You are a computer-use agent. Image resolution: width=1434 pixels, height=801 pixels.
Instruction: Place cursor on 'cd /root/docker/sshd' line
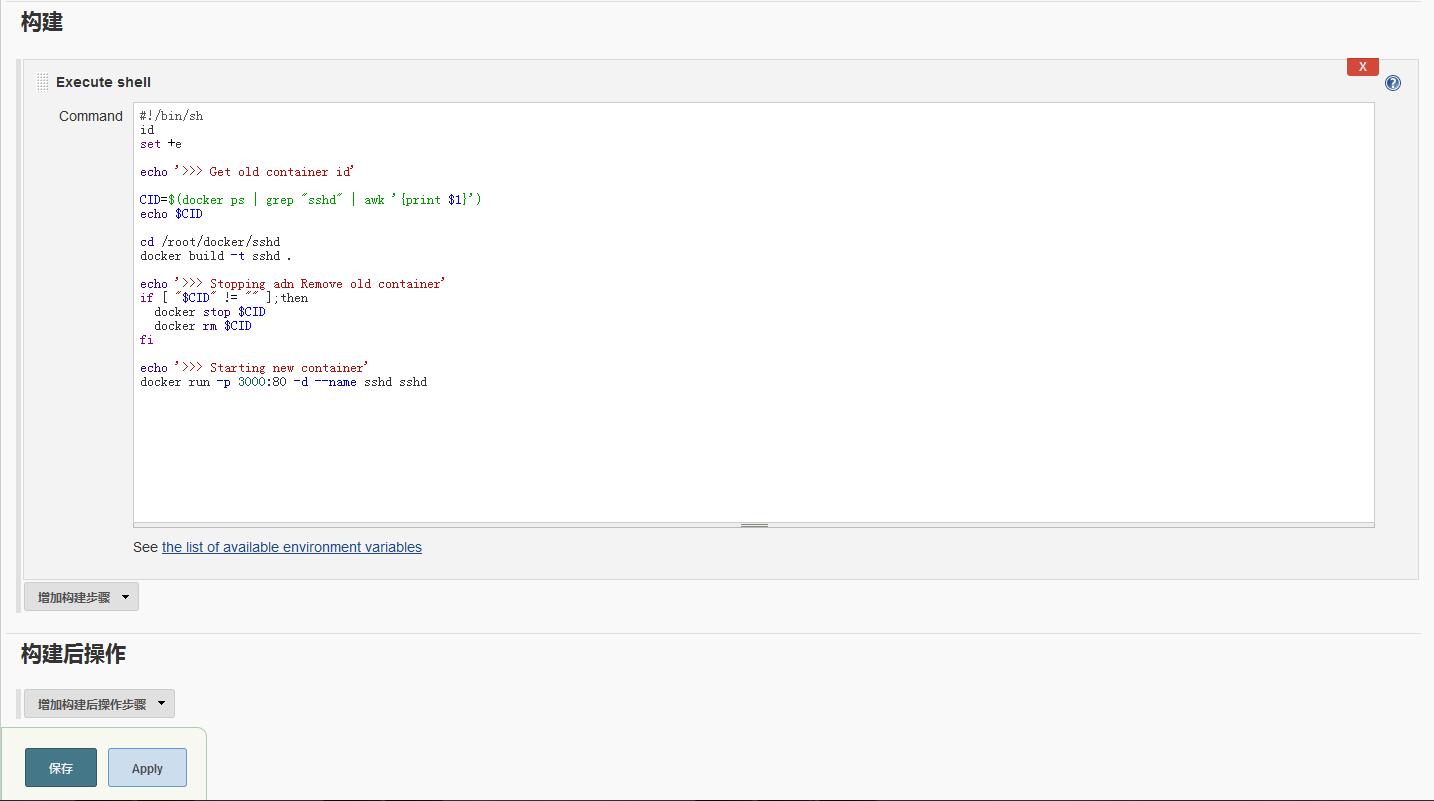pos(210,242)
